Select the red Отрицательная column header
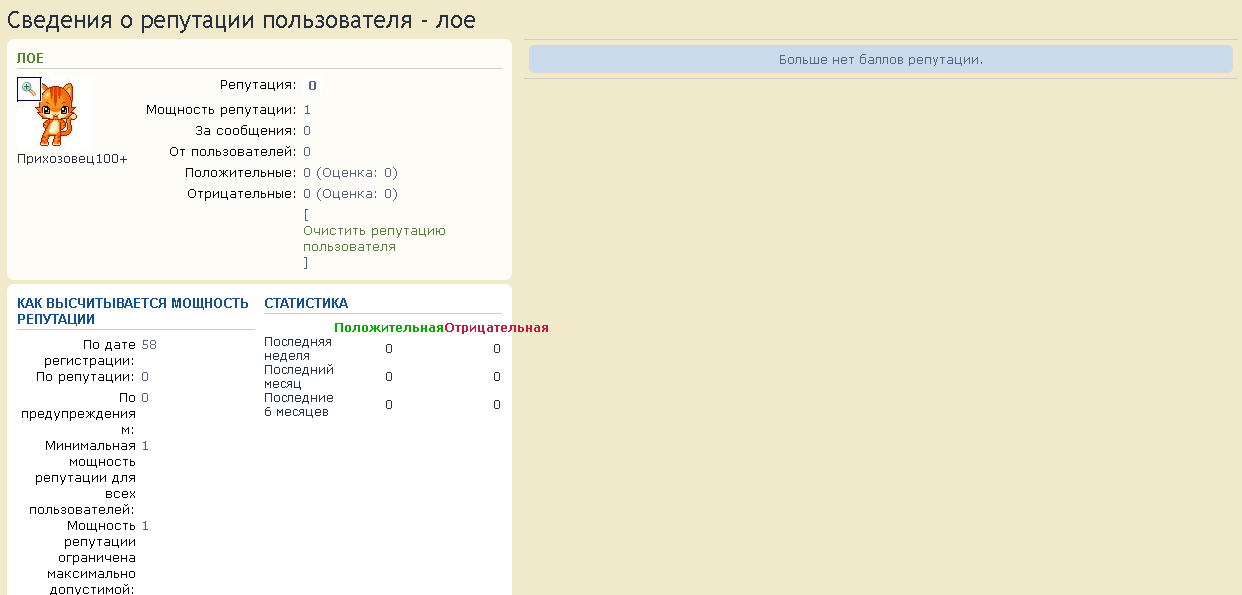The height and width of the screenshot is (595, 1242). pos(496,328)
